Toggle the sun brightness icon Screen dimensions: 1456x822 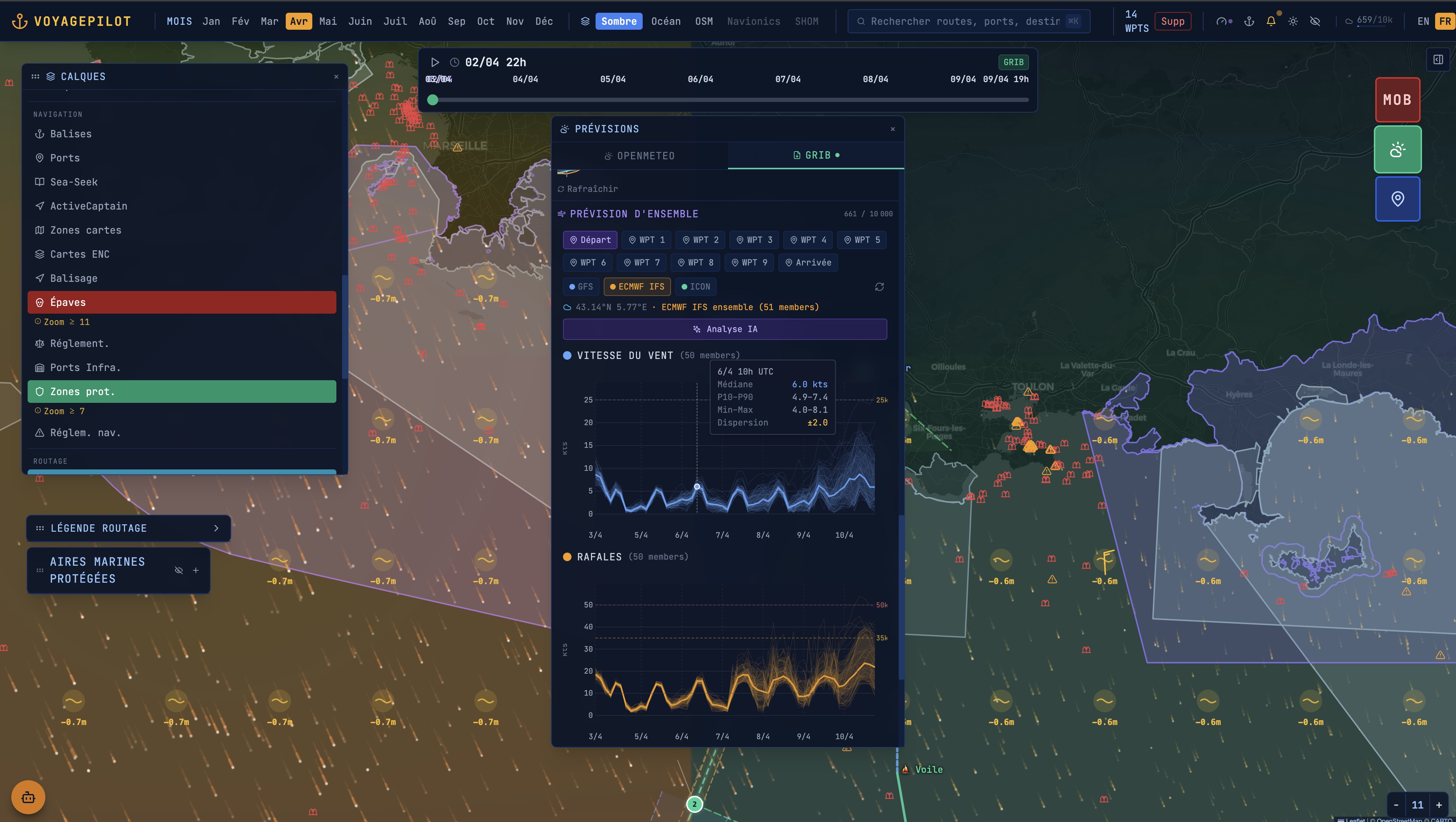1293,22
